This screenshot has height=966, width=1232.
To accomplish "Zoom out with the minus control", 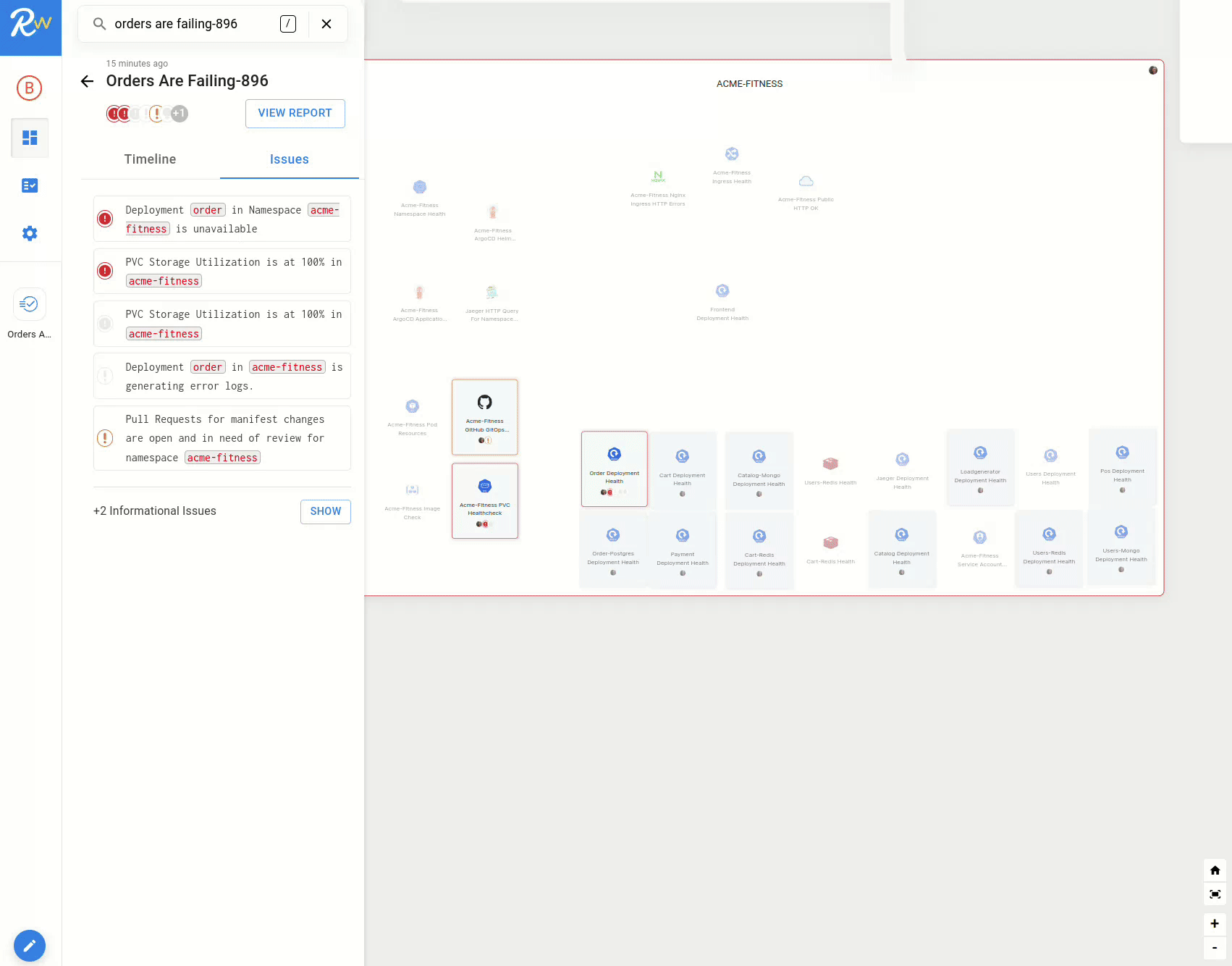I will pyautogui.click(x=1215, y=948).
